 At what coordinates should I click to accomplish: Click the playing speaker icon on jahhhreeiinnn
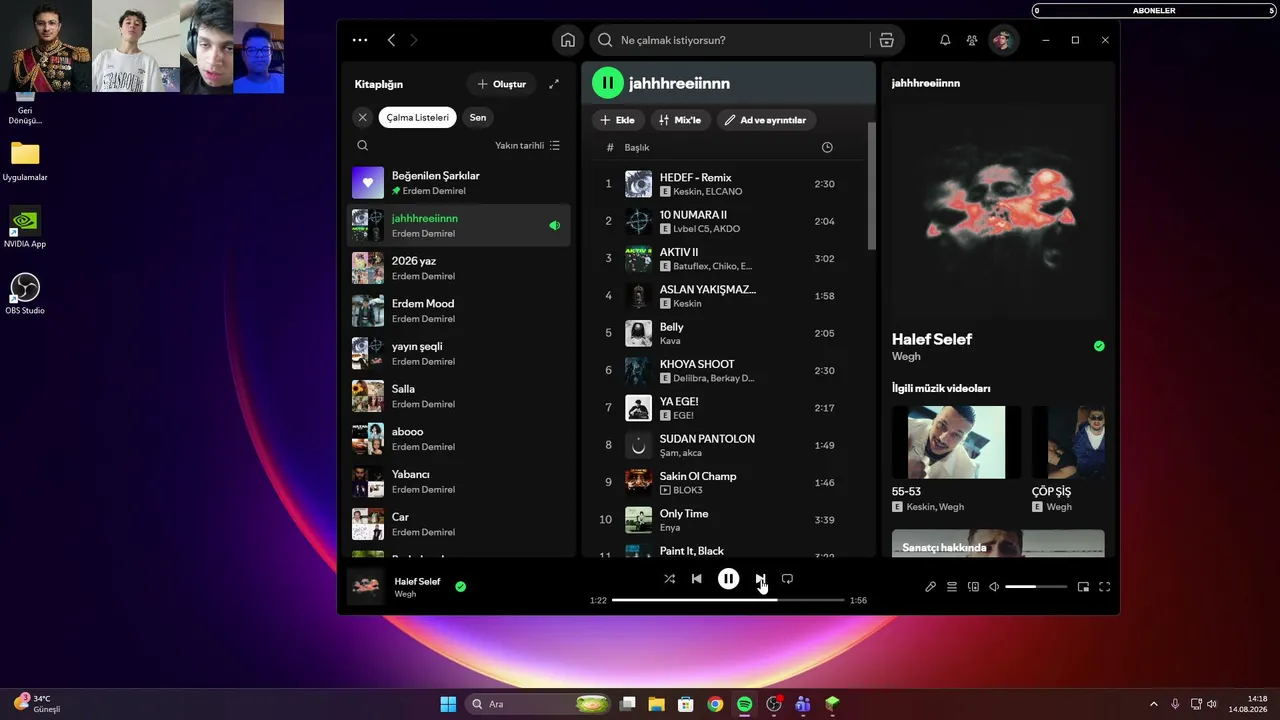[555, 226]
